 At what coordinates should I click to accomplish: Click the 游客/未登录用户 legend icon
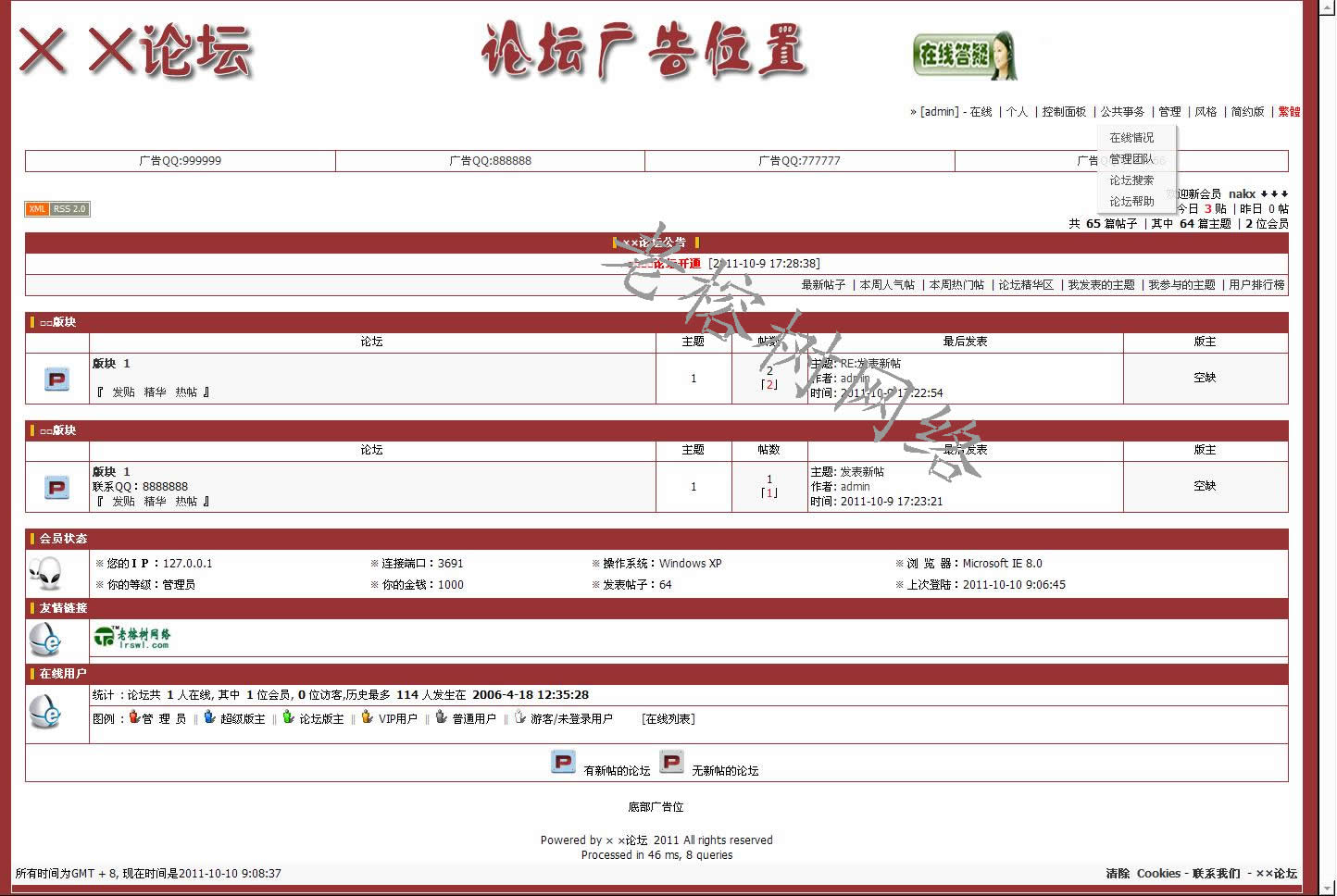click(520, 717)
